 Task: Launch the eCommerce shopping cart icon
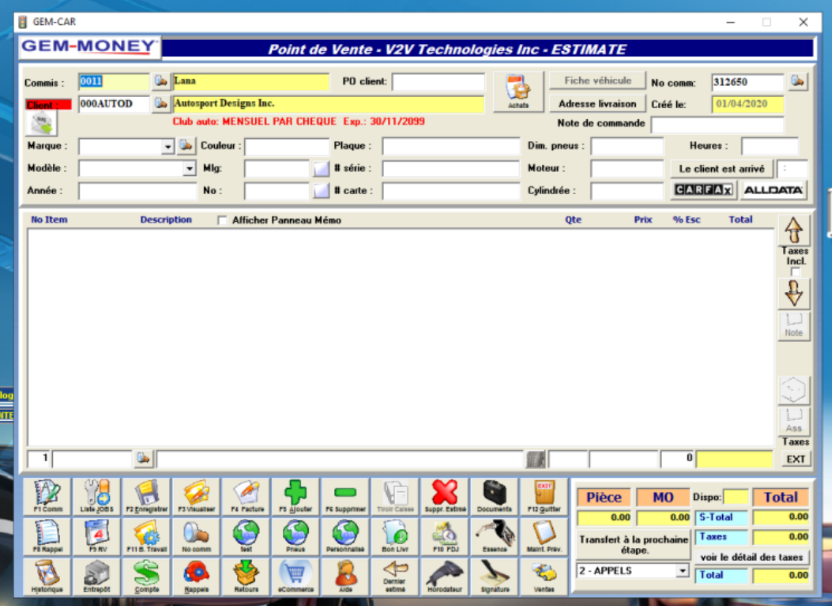[296, 576]
